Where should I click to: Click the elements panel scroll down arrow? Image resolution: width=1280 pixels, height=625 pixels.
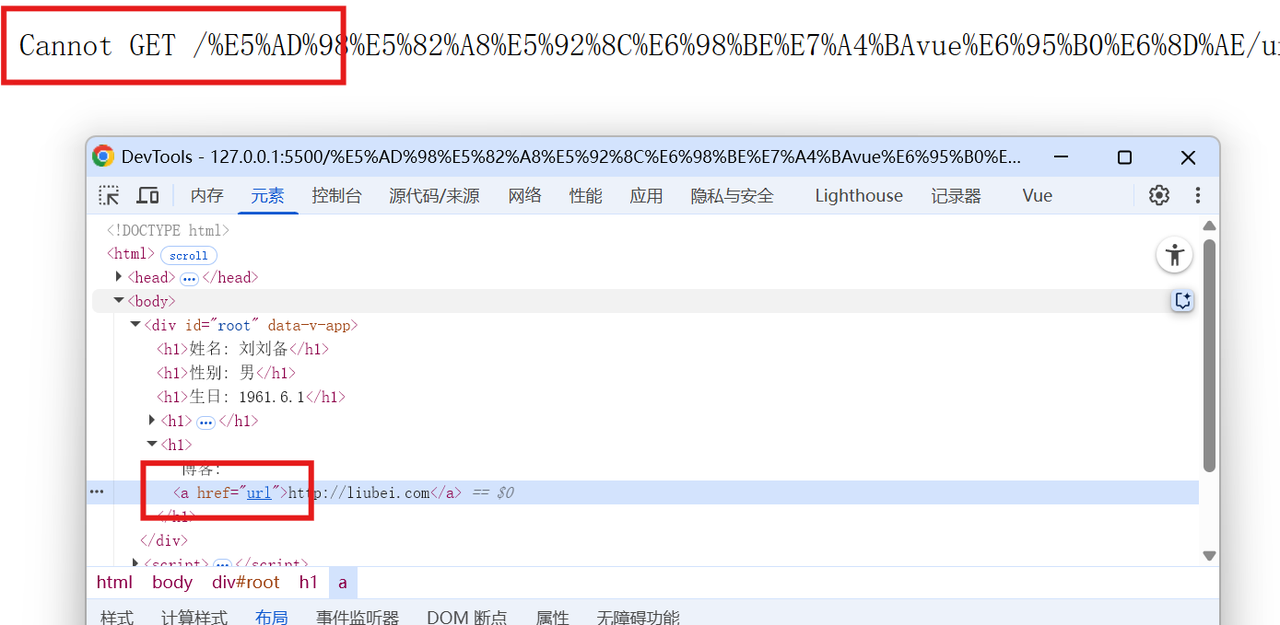(1209, 556)
